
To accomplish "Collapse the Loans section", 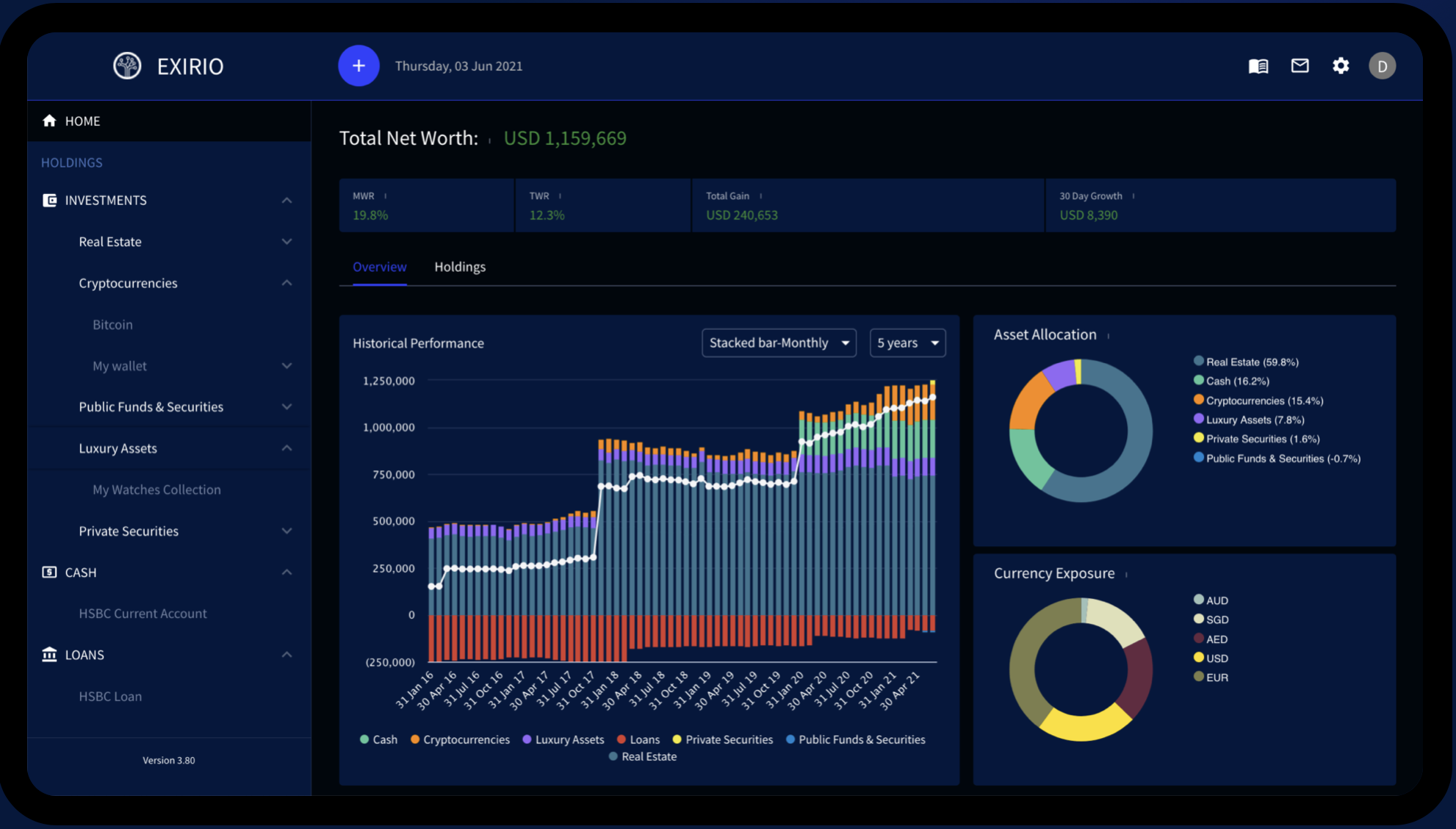I will tap(286, 654).
